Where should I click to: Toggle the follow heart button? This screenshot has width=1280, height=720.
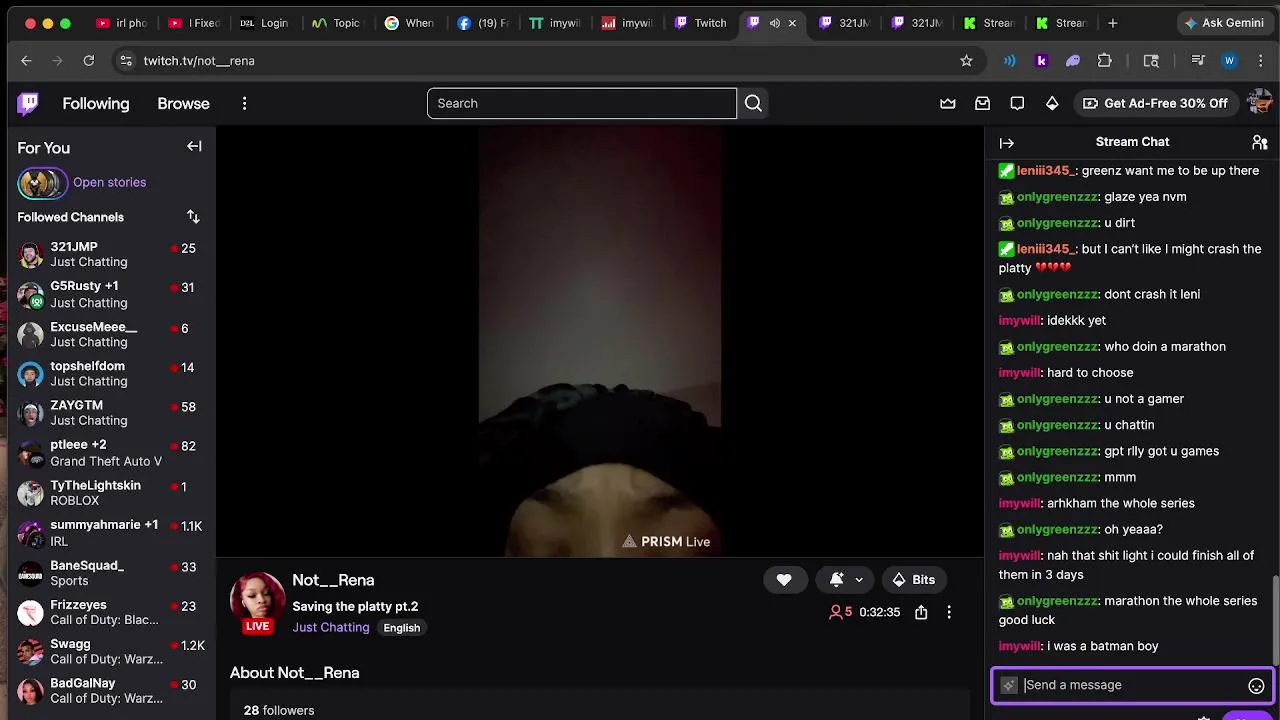click(784, 579)
